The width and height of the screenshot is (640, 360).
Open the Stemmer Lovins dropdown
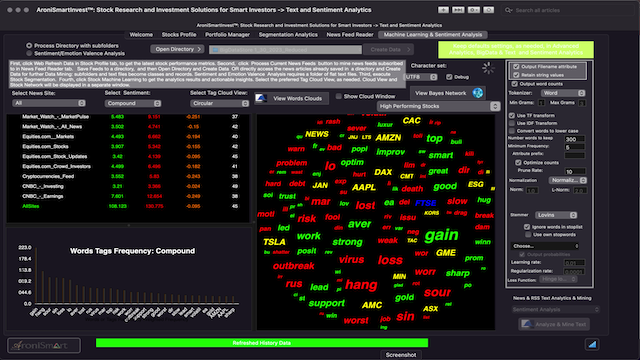tap(556, 215)
